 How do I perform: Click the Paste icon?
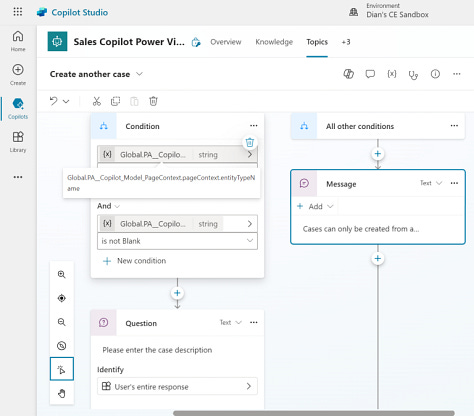[x=134, y=101]
